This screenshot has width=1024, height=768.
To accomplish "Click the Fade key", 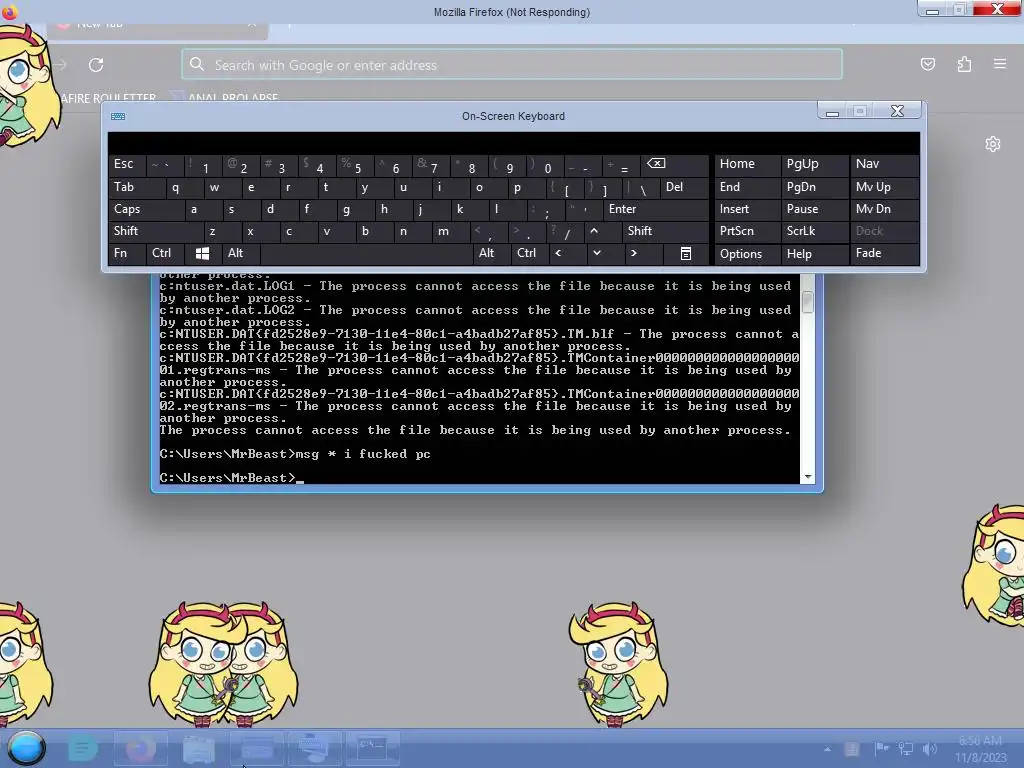I will 884,253.
